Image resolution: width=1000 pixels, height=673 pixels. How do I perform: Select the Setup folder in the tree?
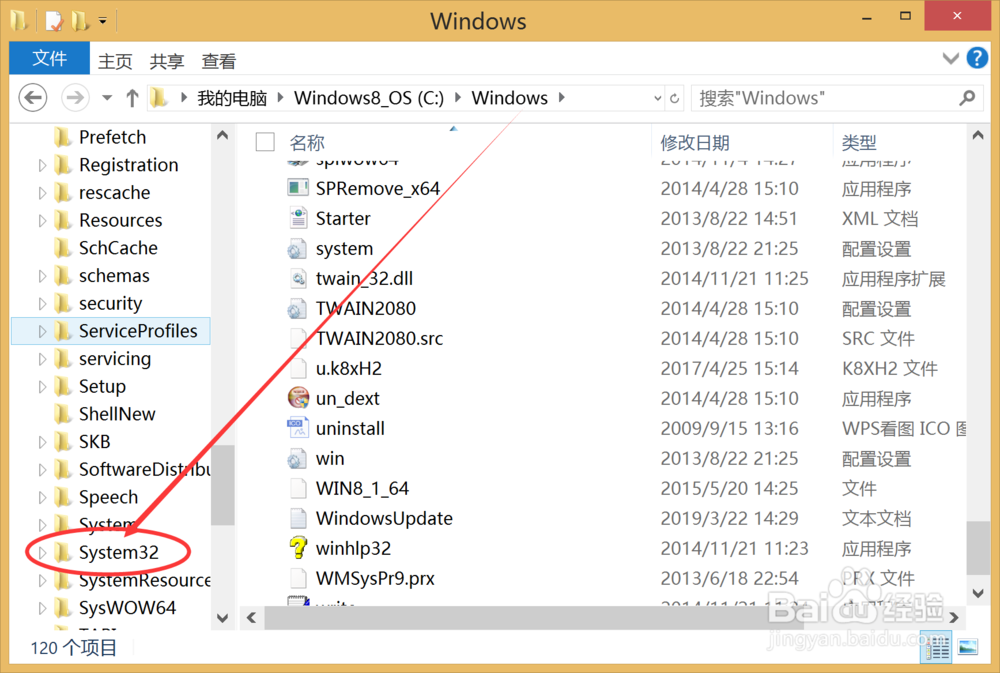coord(102,387)
